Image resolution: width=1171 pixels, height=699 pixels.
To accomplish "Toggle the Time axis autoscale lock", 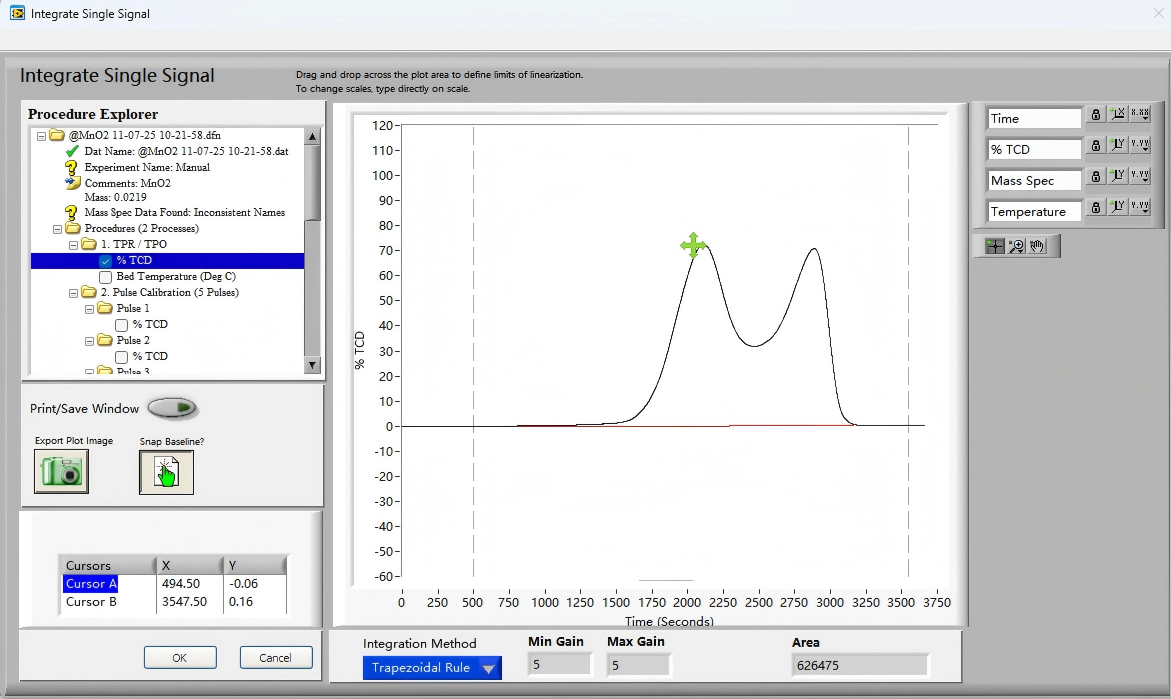I will tap(1096, 114).
